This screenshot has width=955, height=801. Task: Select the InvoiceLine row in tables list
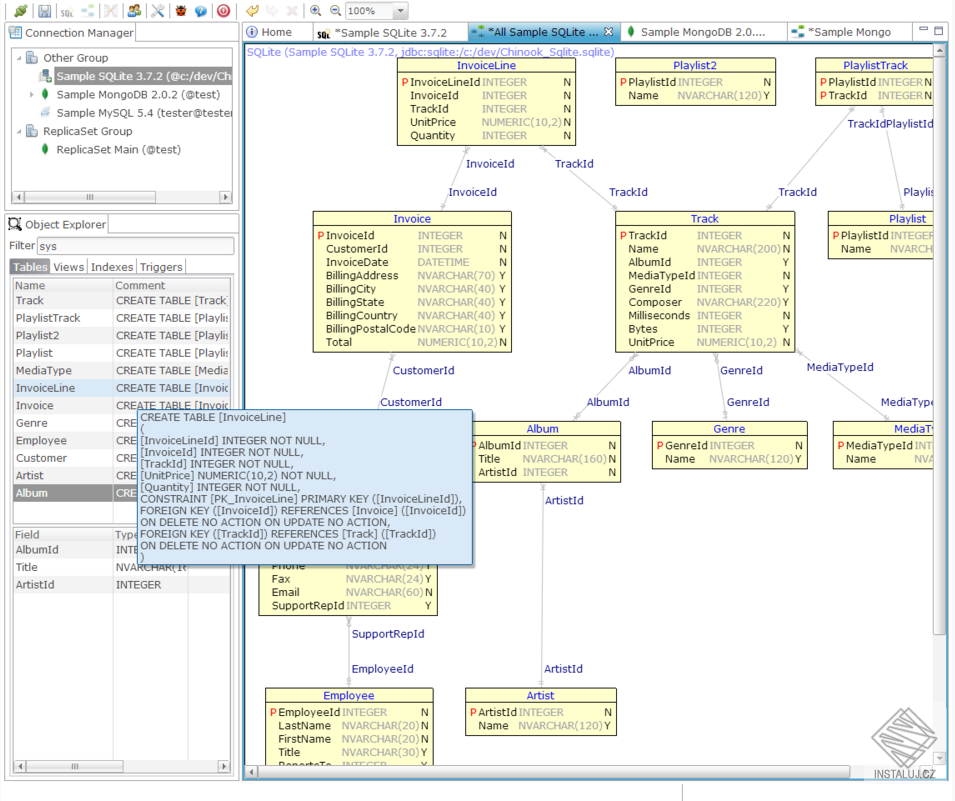coord(122,388)
